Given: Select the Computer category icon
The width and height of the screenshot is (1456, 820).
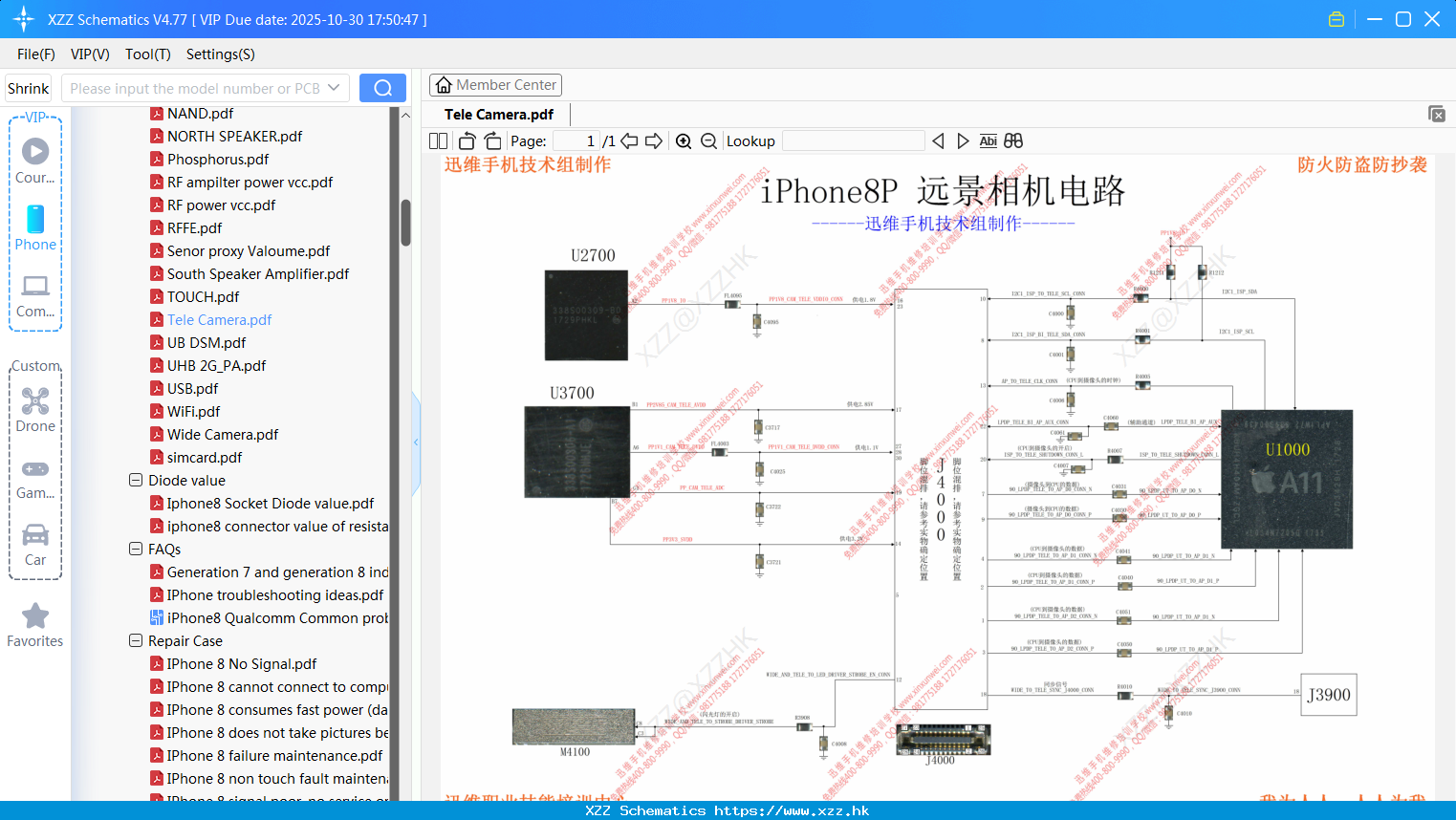Looking at the screenshot, I should tap(35, 286).
